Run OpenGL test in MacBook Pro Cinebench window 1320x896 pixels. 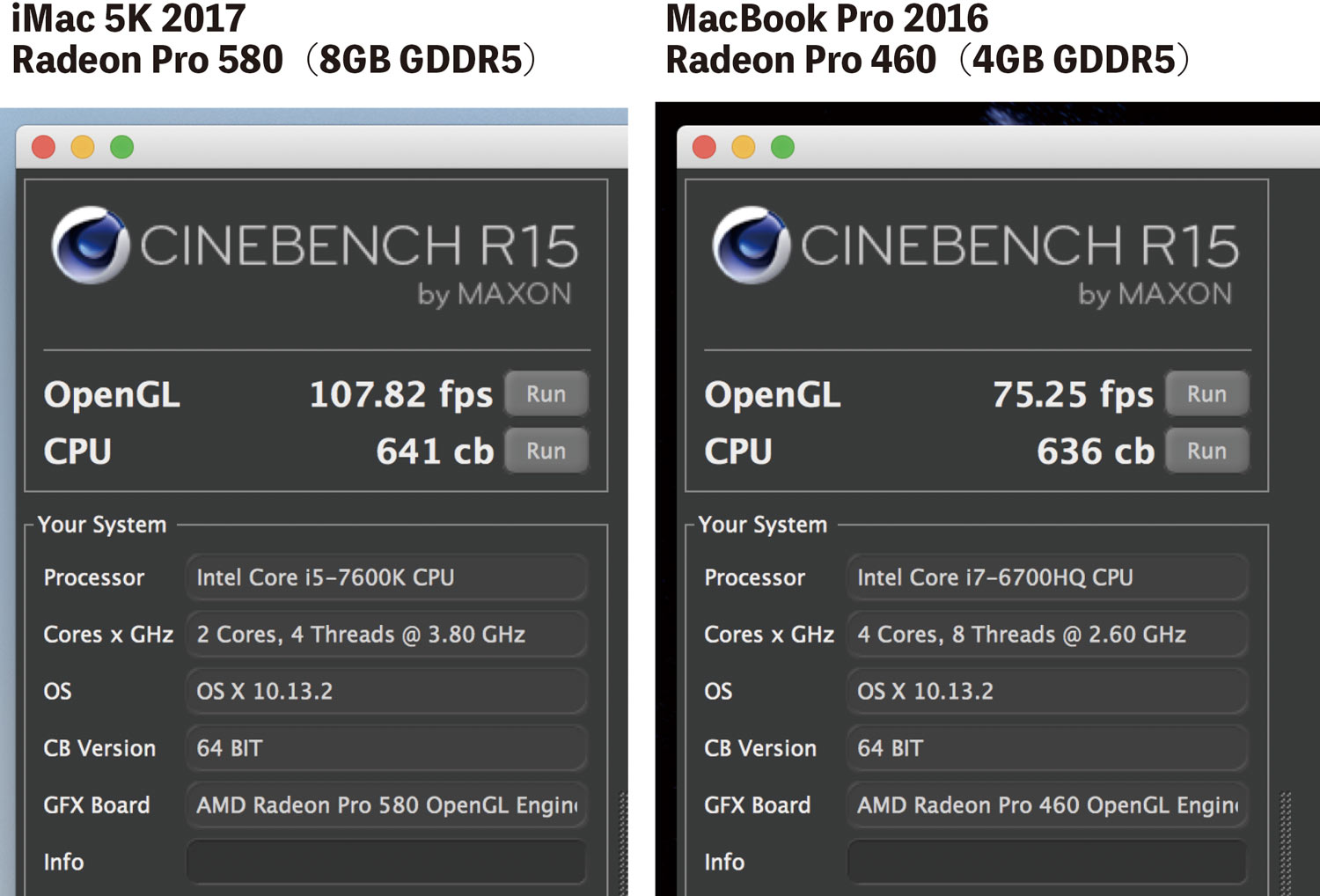(1206, 394)
